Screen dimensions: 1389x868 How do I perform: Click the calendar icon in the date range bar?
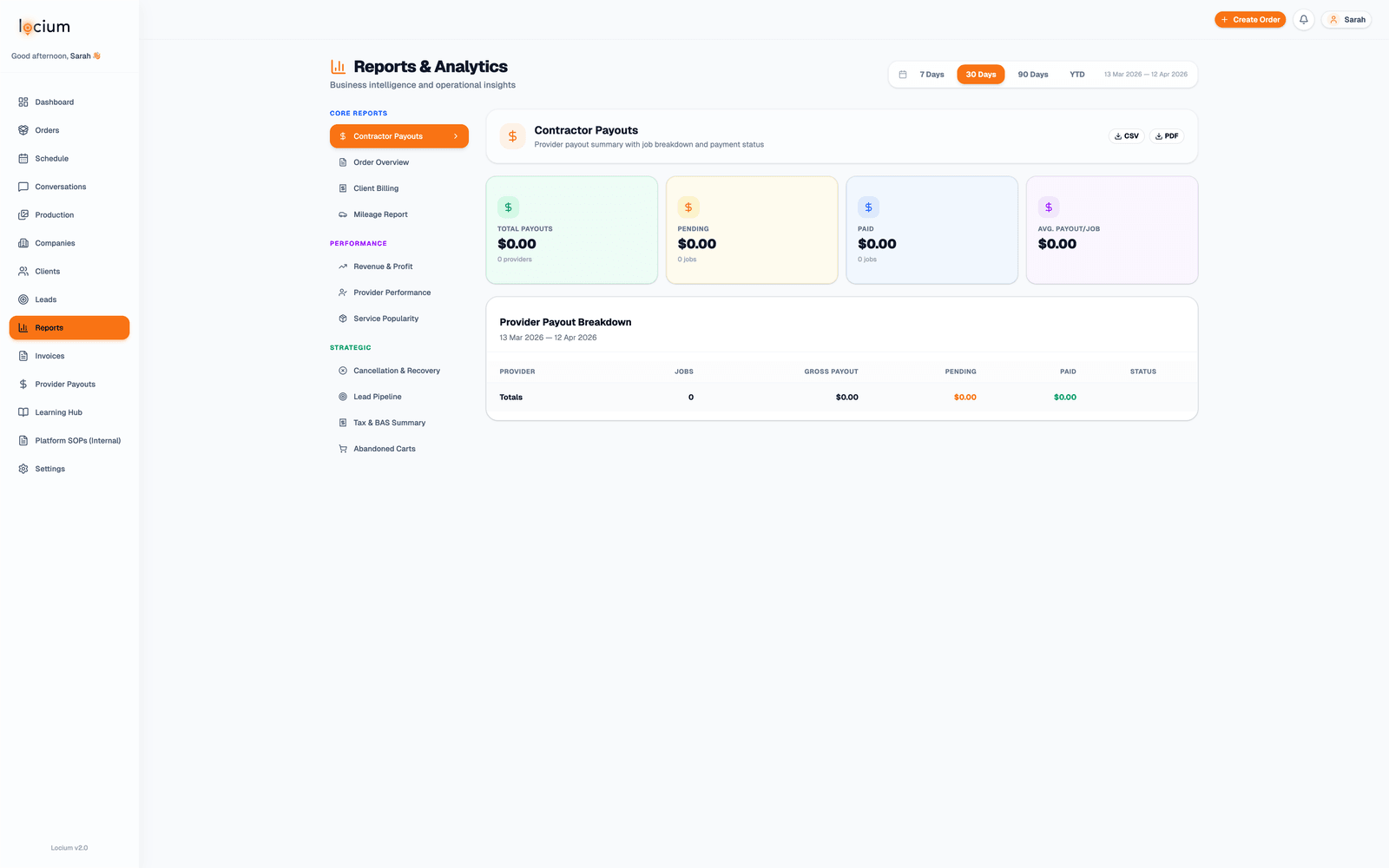pos(903,75)
